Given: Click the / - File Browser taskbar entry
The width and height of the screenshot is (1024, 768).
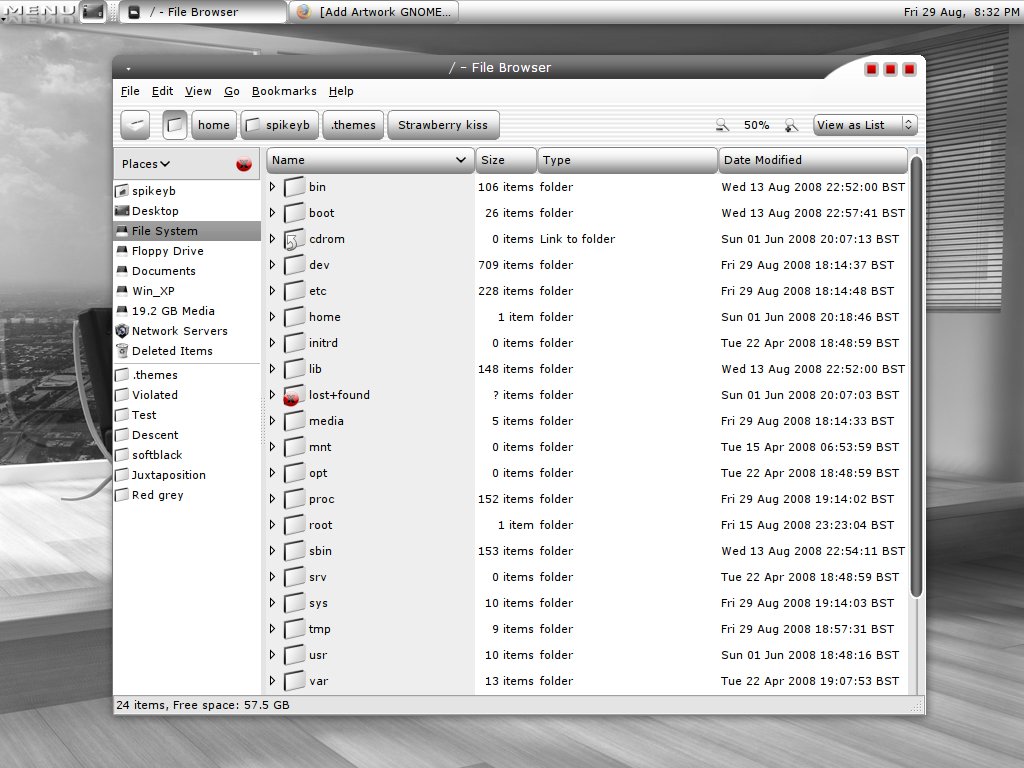Looking at the screenshot, I should tap(202, 12).
